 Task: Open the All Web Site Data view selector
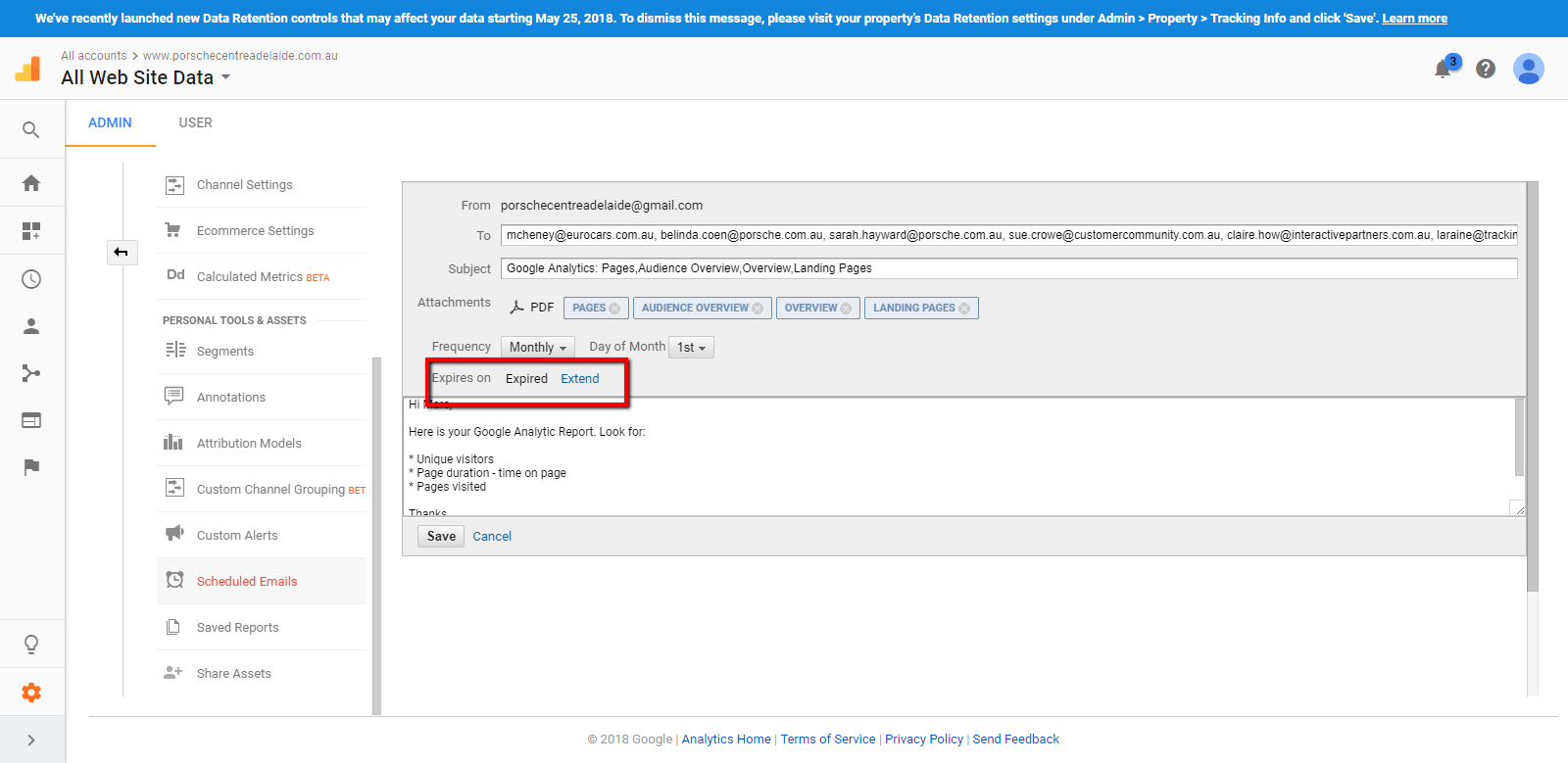145,77
